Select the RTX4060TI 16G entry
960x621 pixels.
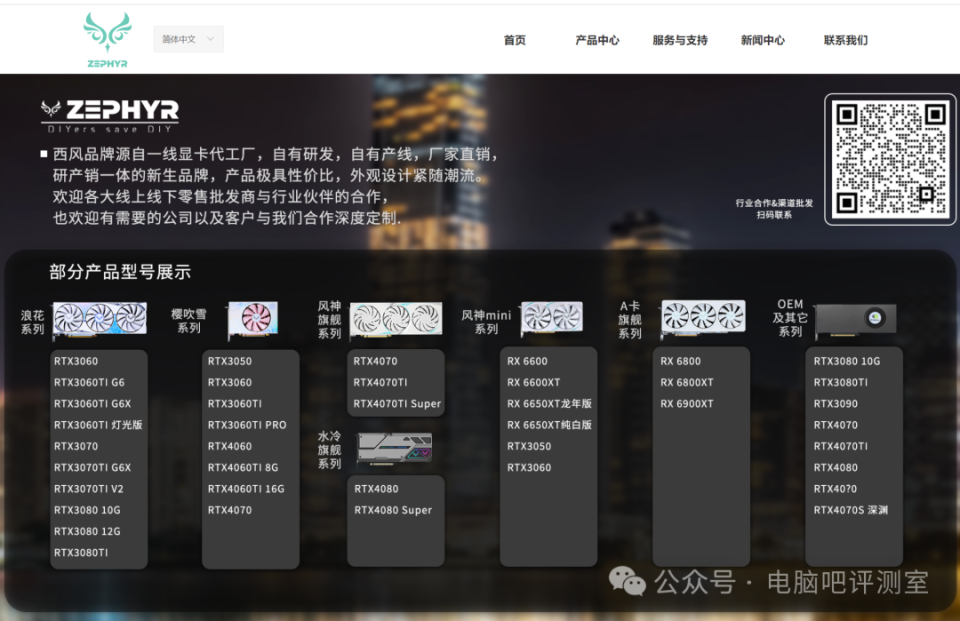point(246,489)
